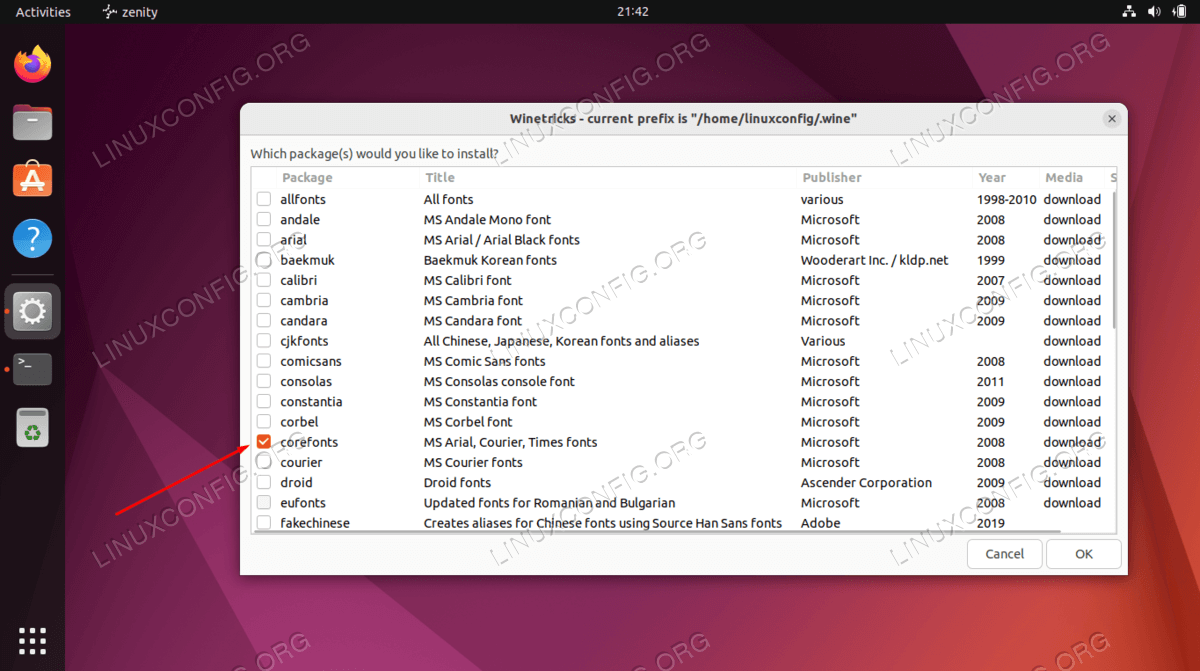Viewport: 1200px width, 671px height.
Task: Check the corbel package checkbox
Action: click(x=264, y=422)
